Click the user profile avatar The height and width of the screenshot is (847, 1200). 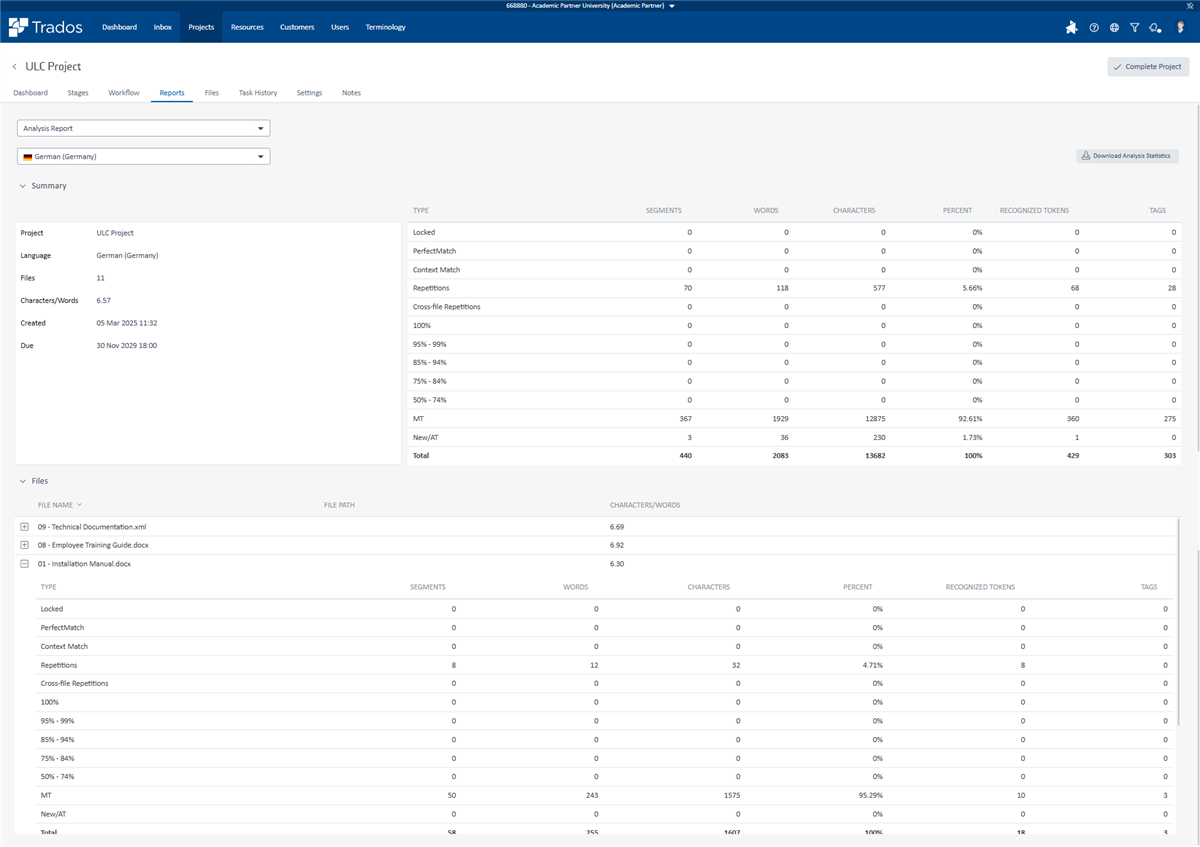(1180, 27)
